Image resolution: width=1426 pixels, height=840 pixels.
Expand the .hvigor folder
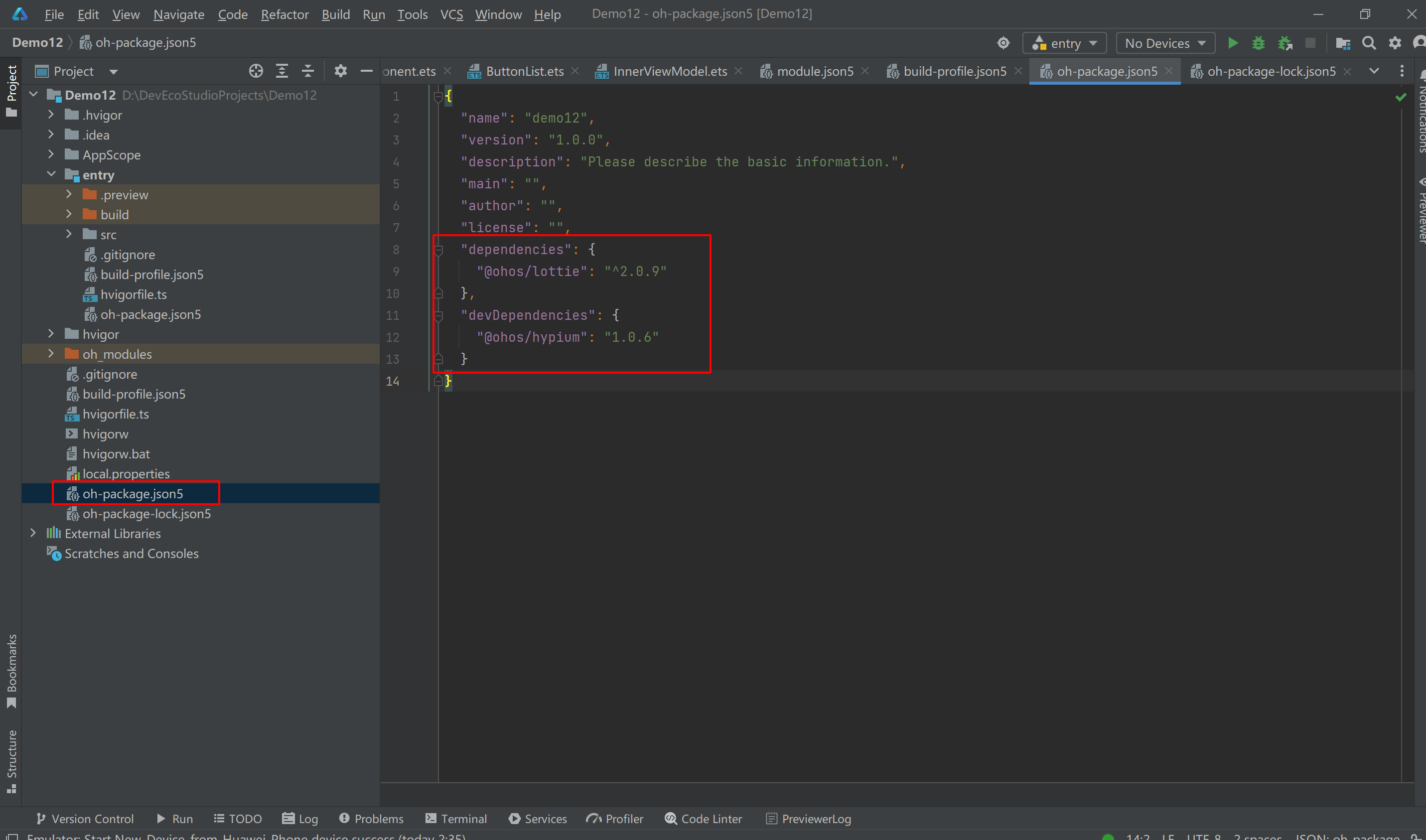51,114
